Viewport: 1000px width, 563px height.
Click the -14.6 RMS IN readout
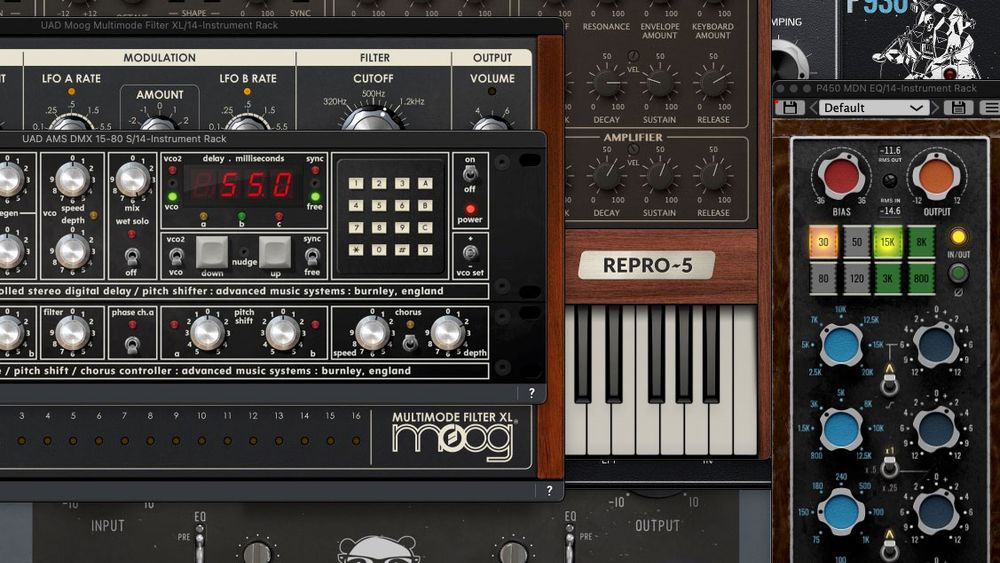pos(890,210)
